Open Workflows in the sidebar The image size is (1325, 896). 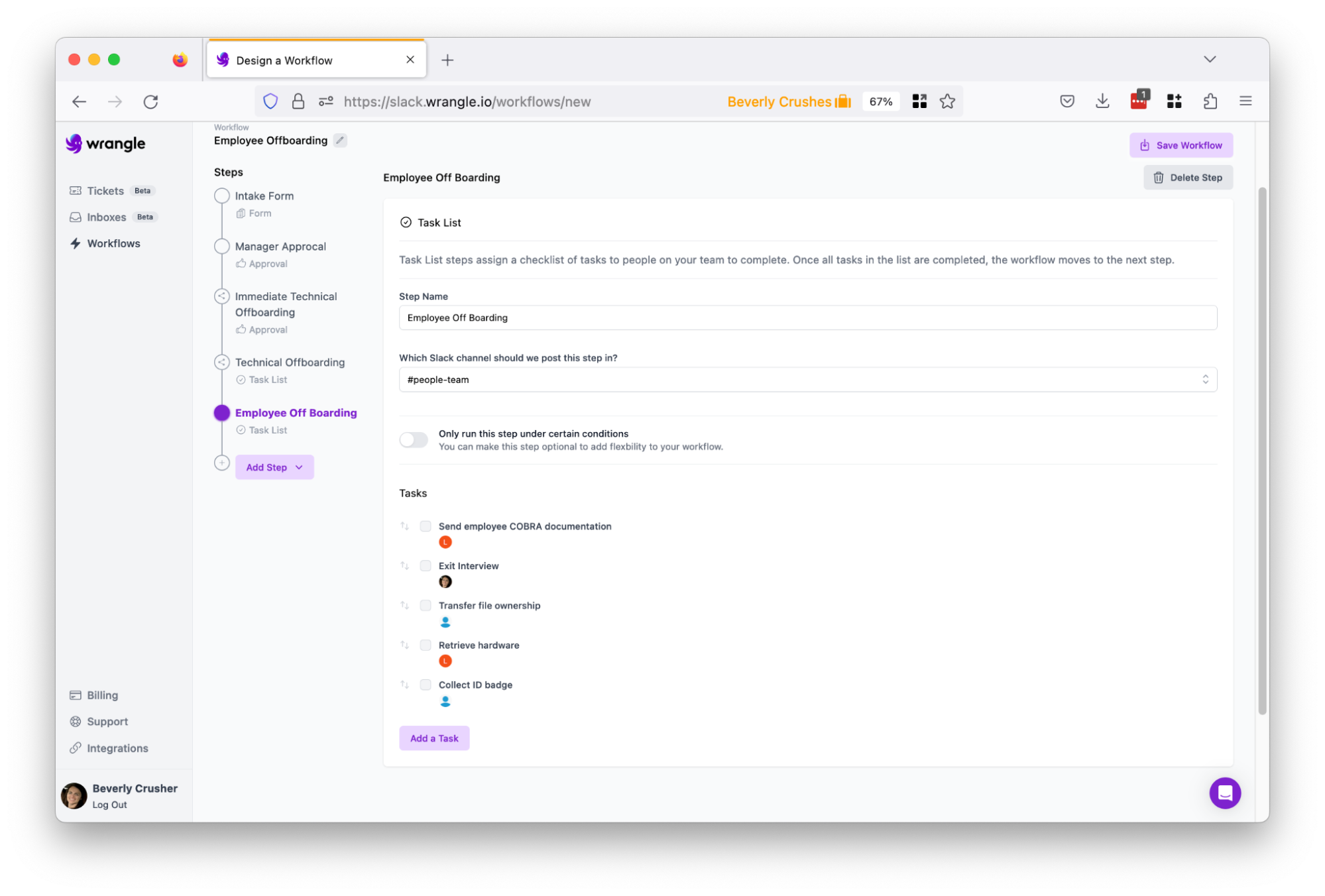pyautogui.click(x=113, y=243)
